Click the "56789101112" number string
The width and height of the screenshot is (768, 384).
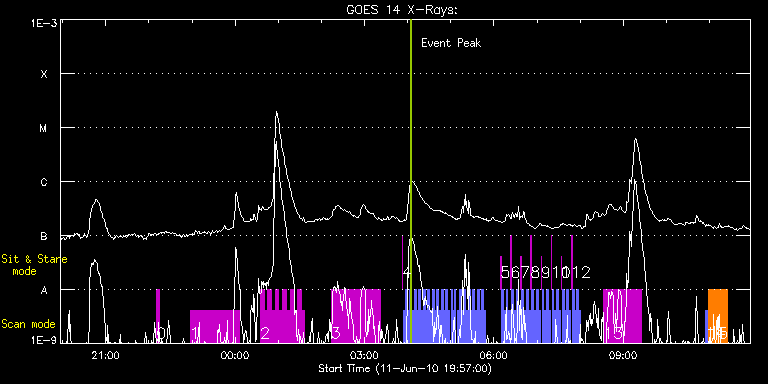pyautogui.click(x=546, y=272)
